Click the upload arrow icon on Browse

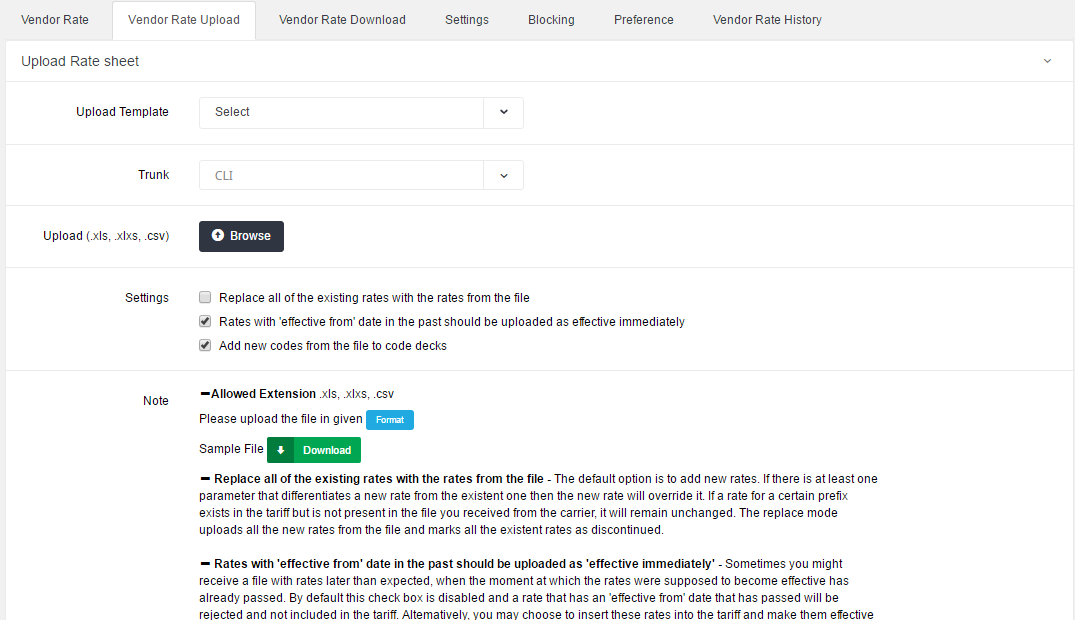[218, 236]
